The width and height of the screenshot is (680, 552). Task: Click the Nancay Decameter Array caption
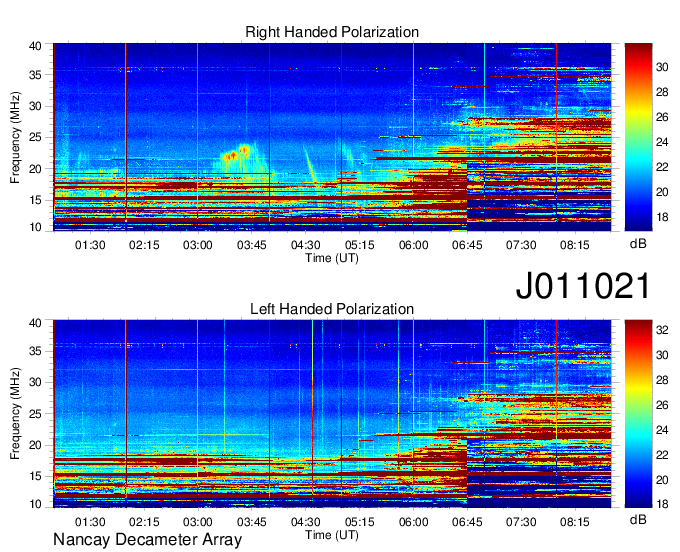click(147, 540)
